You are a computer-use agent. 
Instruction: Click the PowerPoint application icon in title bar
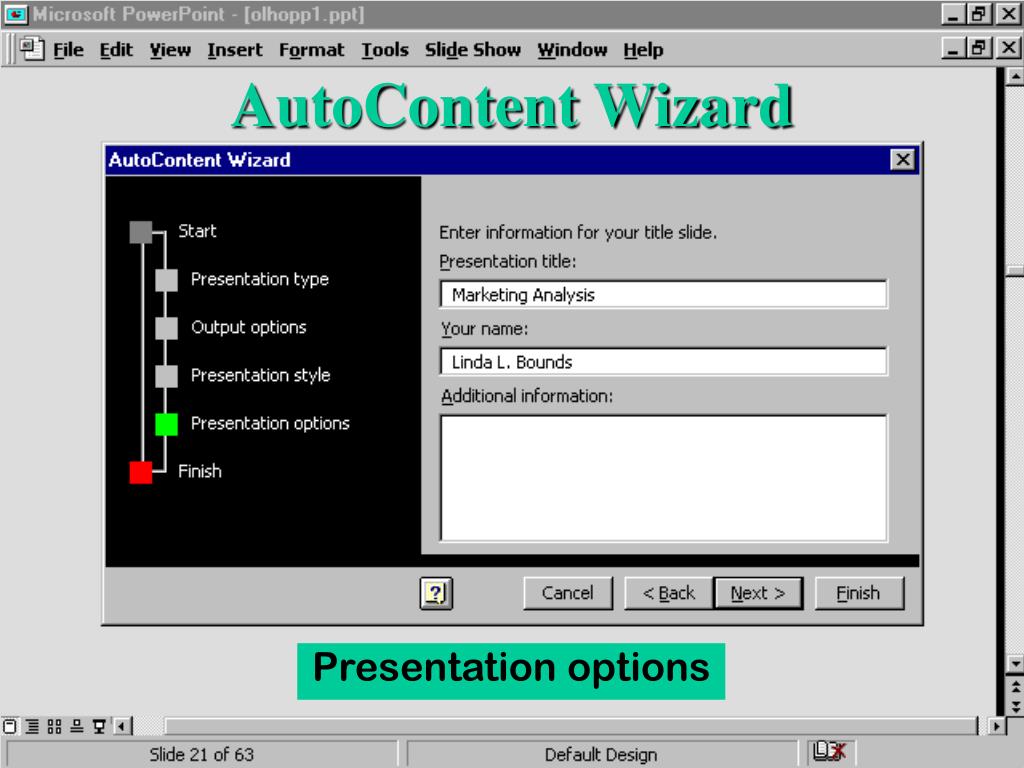pyautogui.click(x=16, y=14)
